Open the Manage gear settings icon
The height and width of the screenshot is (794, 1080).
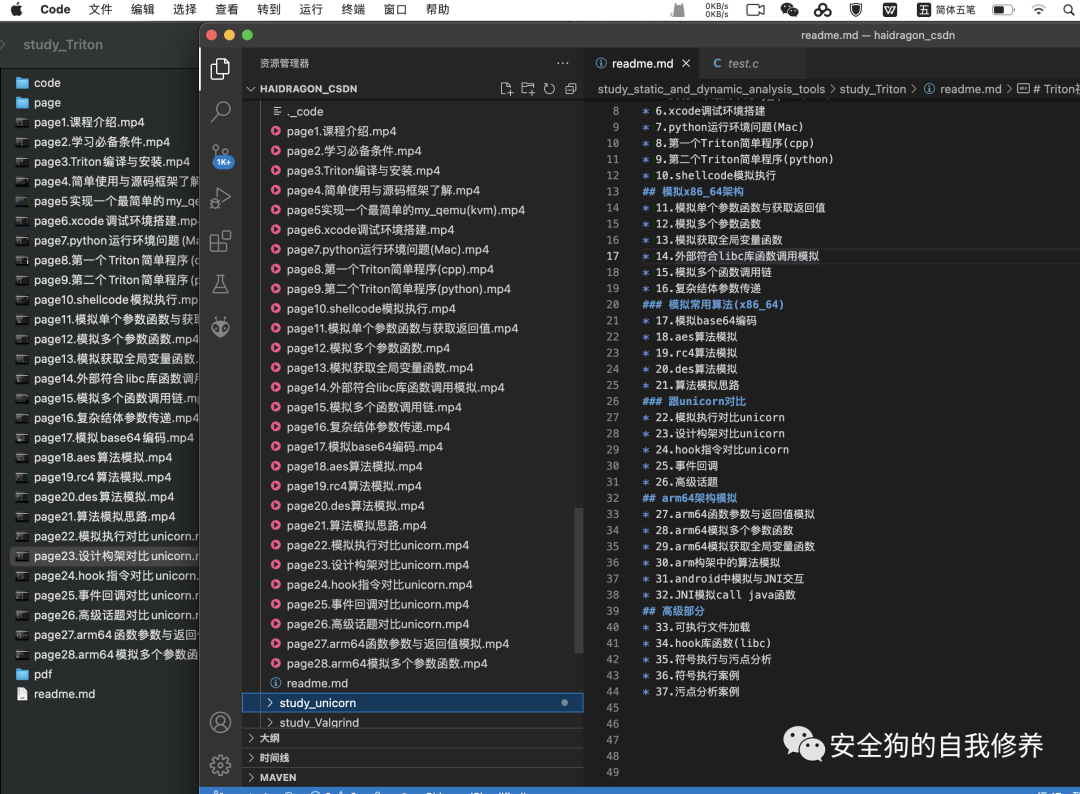click(220, 765)
